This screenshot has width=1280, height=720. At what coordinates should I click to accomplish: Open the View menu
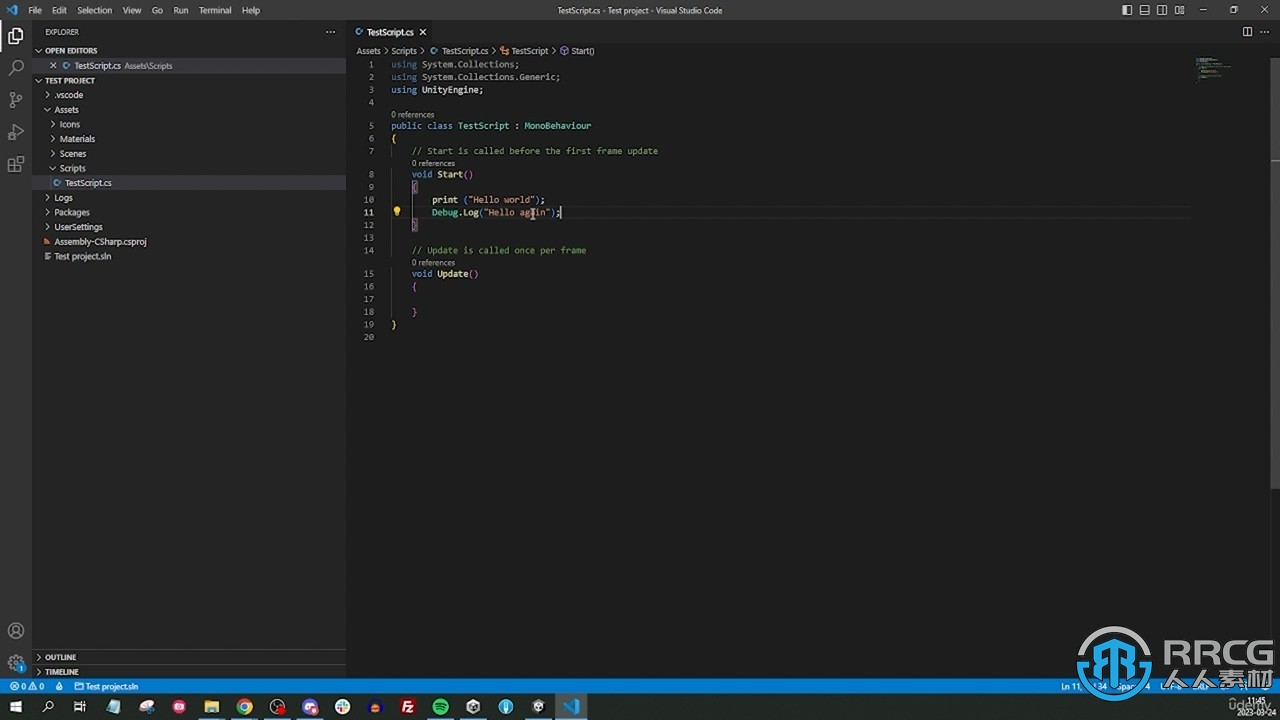(131, 10)
